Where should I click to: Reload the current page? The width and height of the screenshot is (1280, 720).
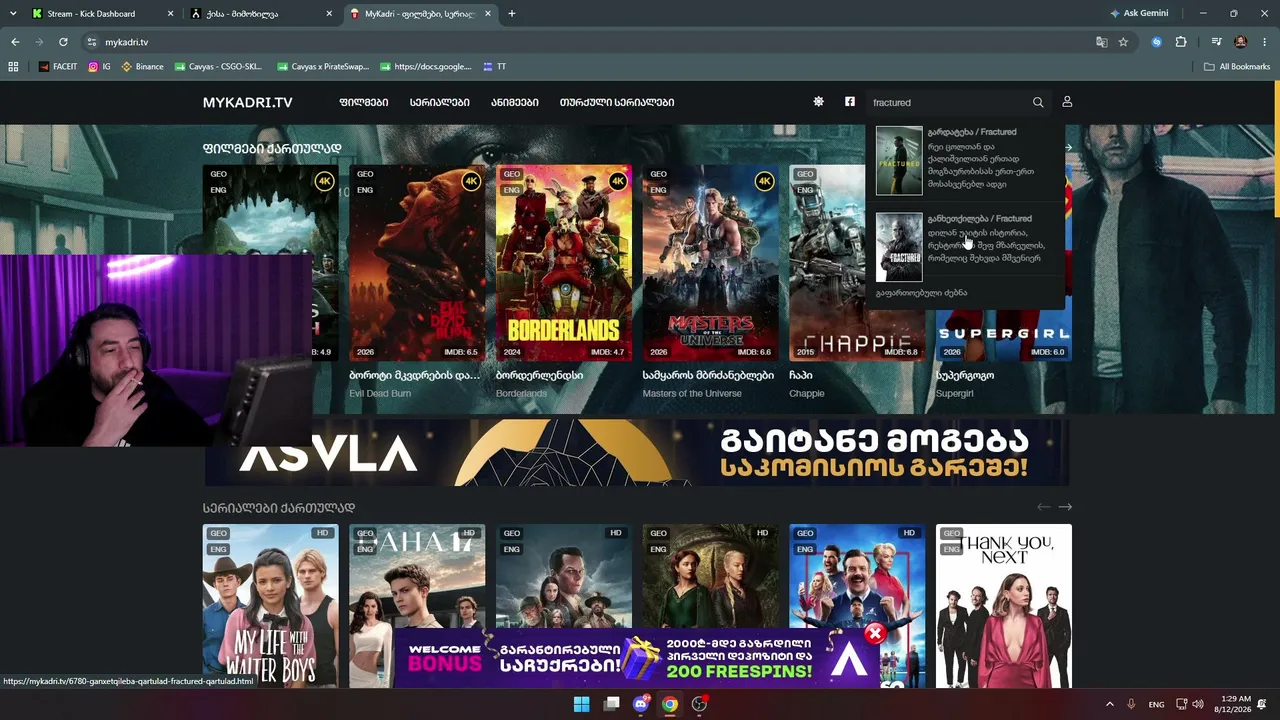[x=63, y=42]
